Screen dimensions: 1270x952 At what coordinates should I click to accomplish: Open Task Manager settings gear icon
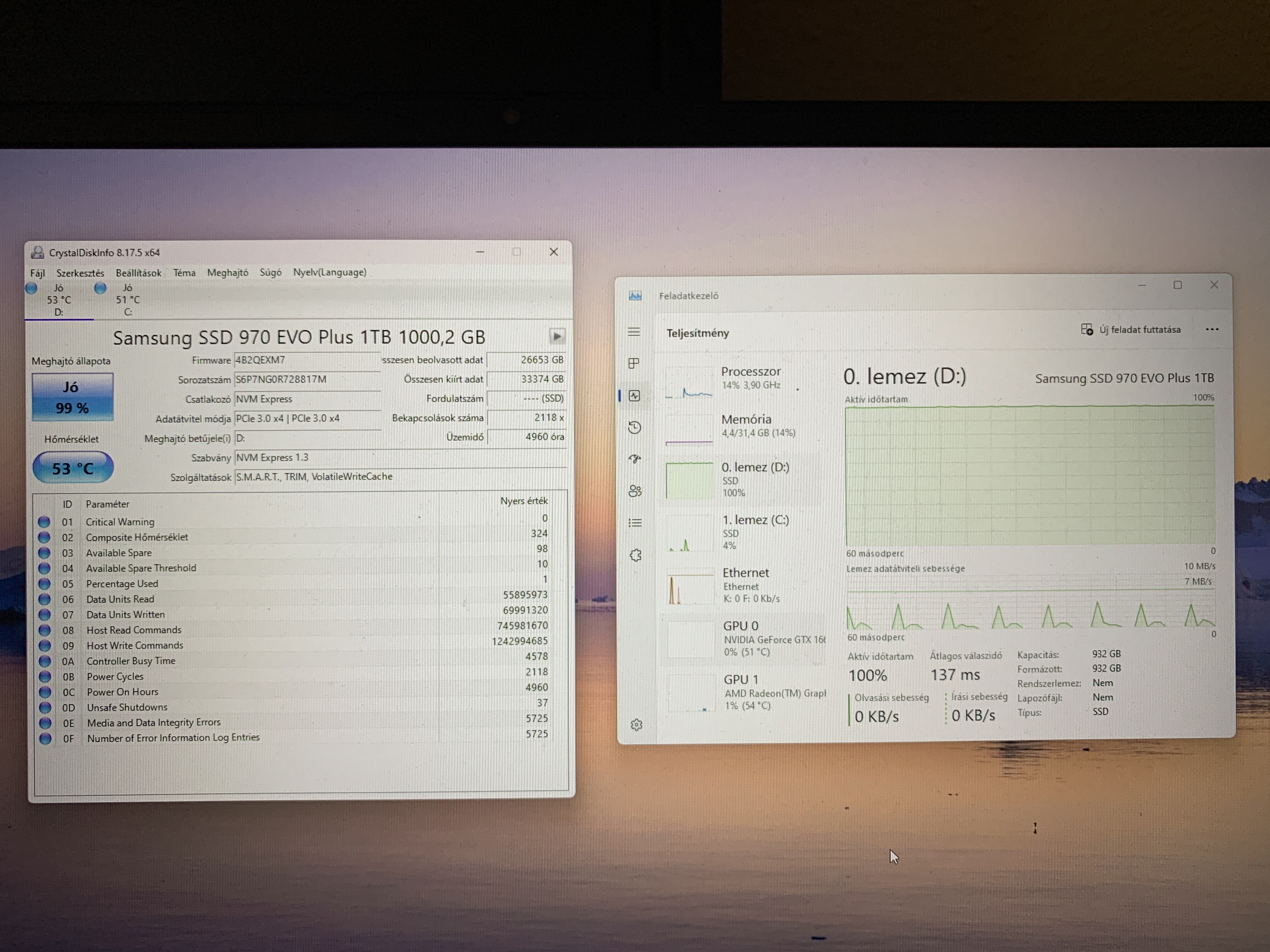(x=636, y=725)
